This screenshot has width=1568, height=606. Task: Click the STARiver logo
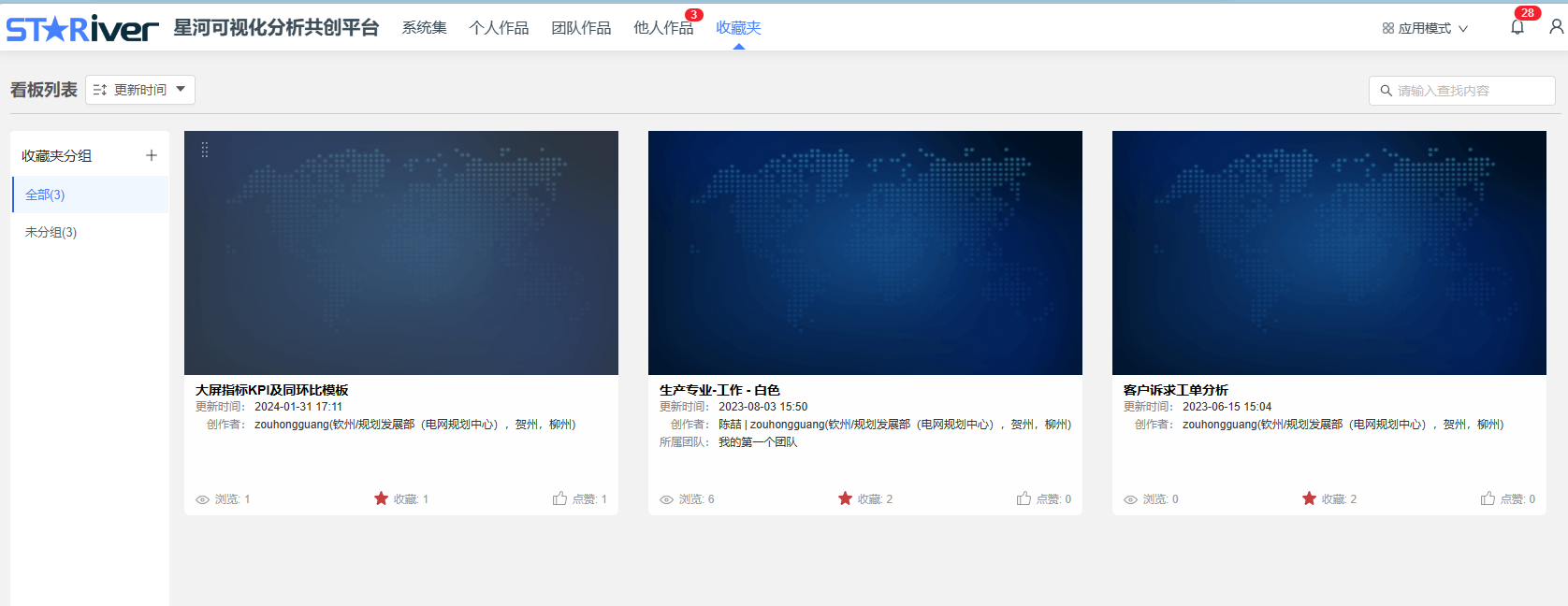(x=82, y=28)
